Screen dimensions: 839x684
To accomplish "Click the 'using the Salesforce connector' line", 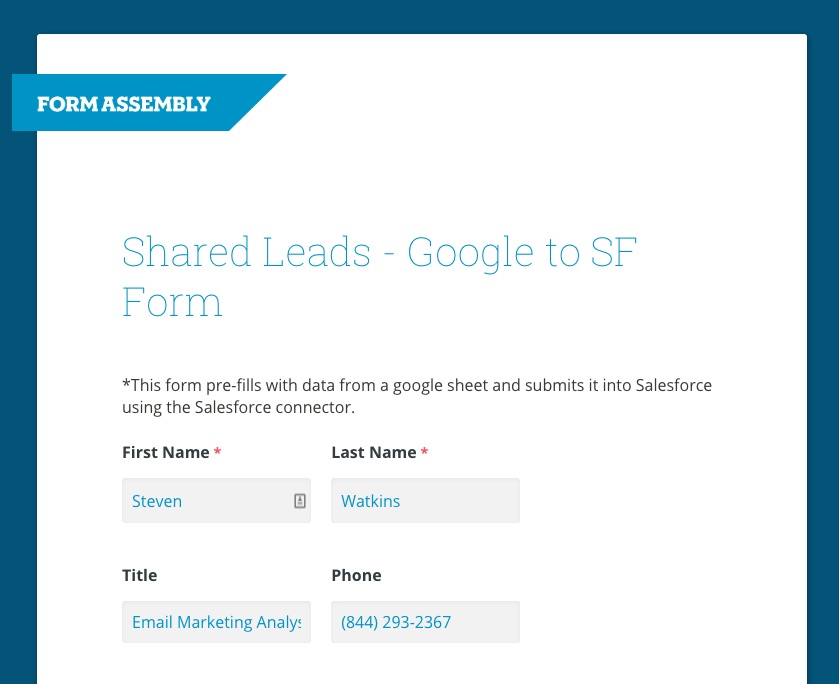I will (x=239, y=407).
